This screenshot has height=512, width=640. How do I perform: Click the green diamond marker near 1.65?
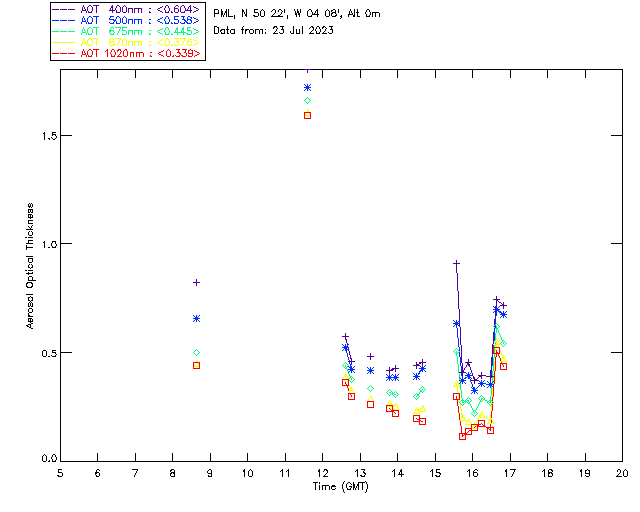pyautogui.click(x=307, y=100)
